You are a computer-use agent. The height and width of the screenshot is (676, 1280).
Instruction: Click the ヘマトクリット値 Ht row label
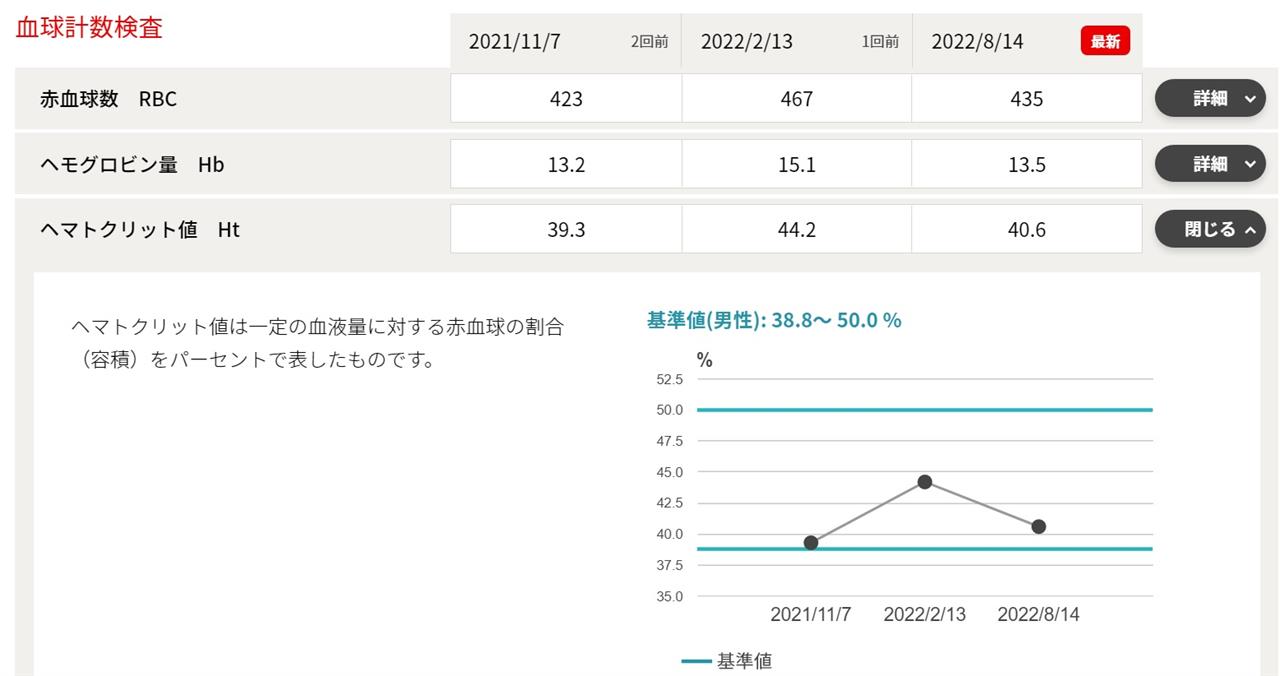coord(140,229)
